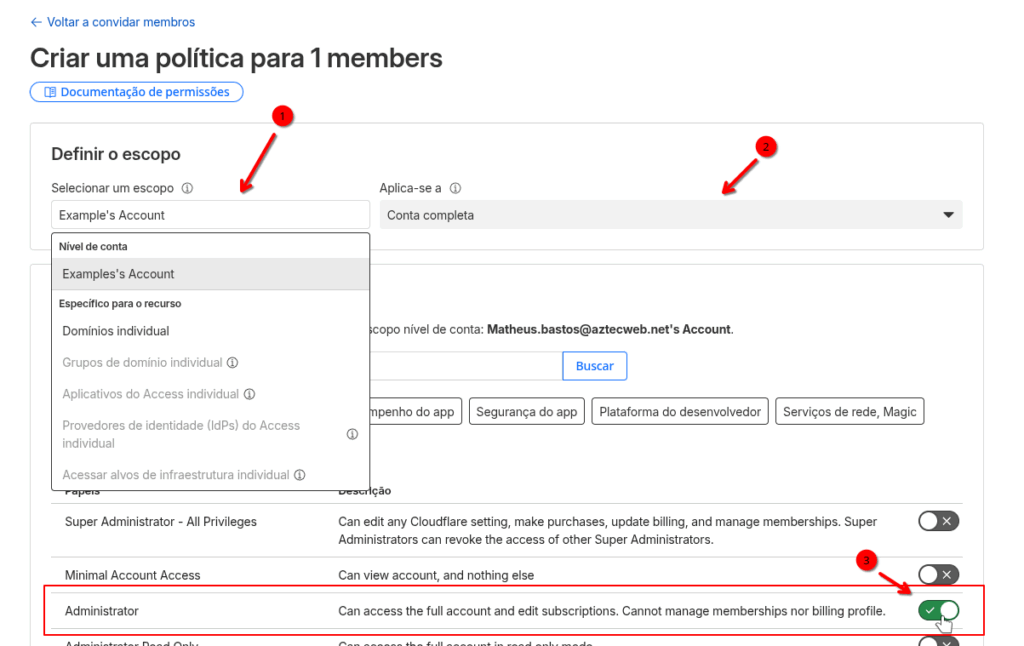Viewport: 1024px width, 646px height.
Task: Click info icon for Aplicativos do Access individual
Action: click(x=249, y=394)
